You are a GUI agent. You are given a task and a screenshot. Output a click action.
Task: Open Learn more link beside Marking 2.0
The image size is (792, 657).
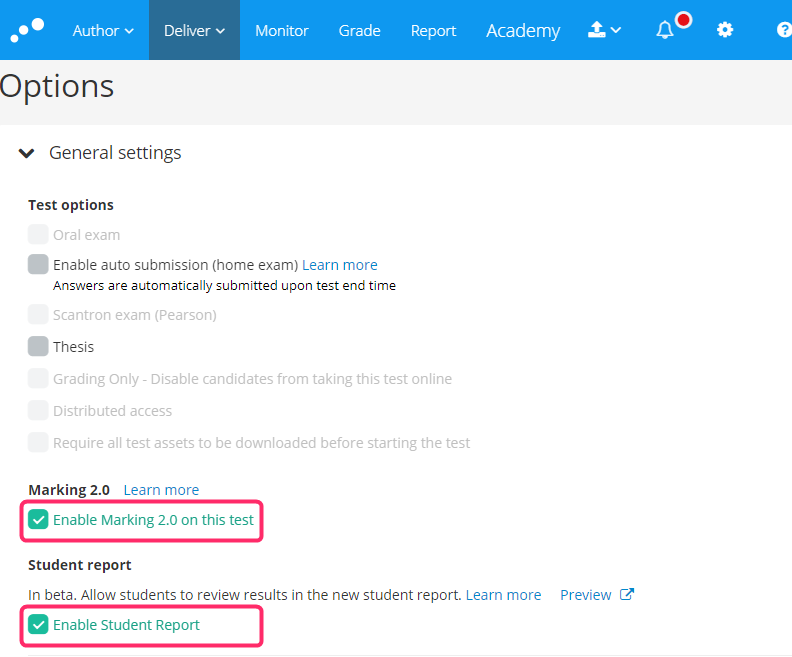(161, 490)
